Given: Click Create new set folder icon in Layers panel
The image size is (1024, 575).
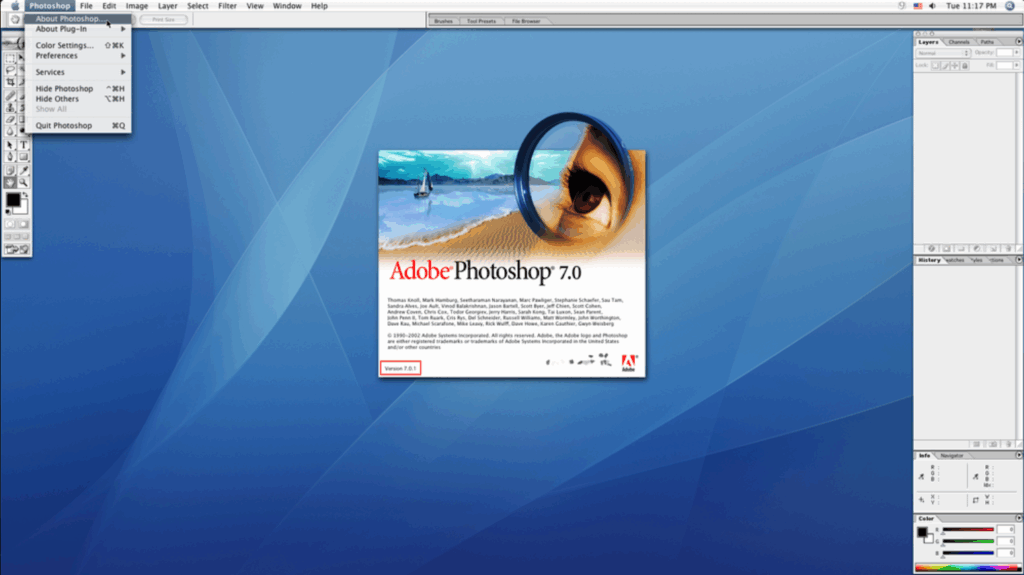Looking at the screenshot, I should [962, 248].
